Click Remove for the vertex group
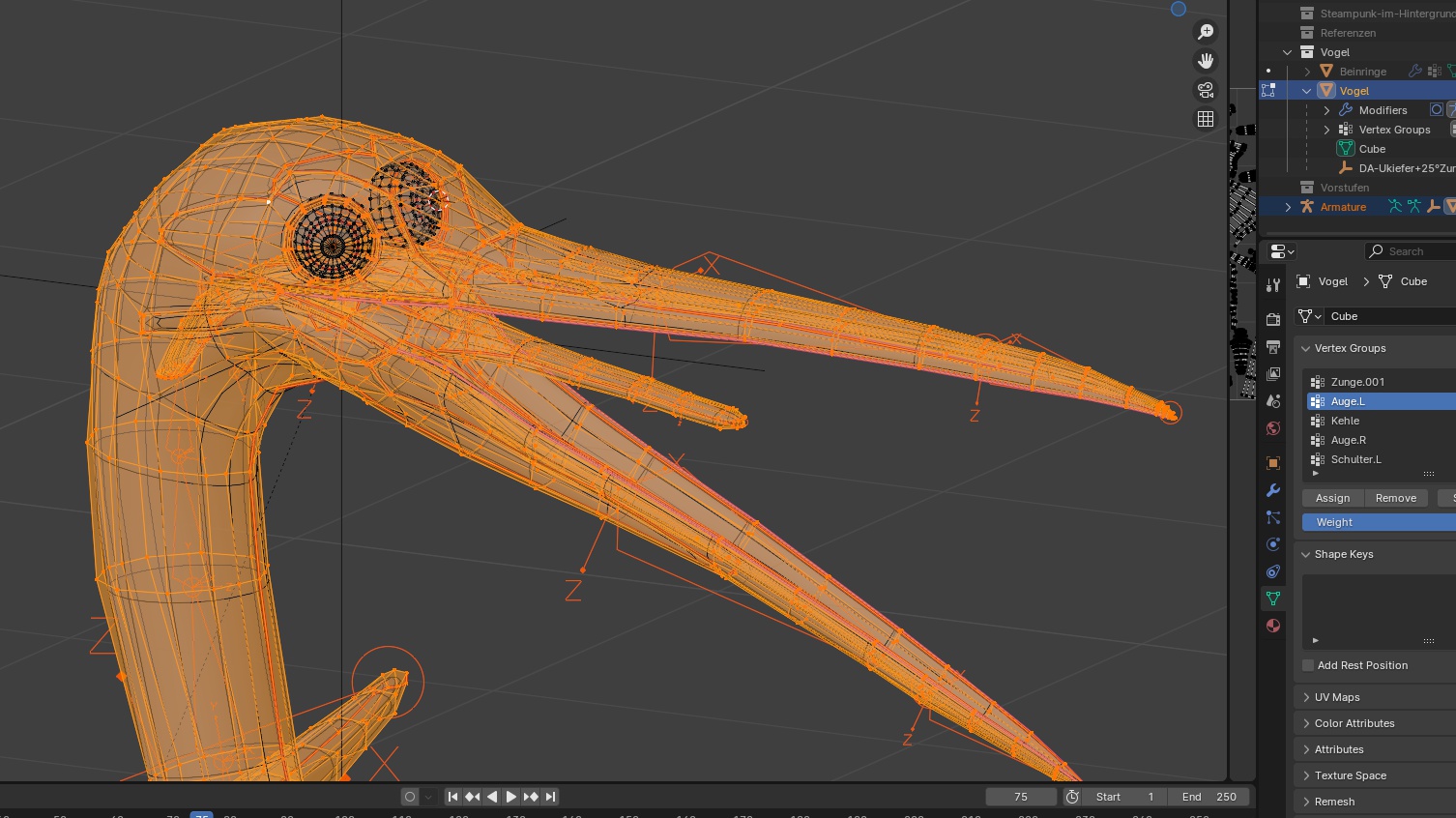Image resolution: width=1456 pixels, height=818 pixels. pos(1396,498)
